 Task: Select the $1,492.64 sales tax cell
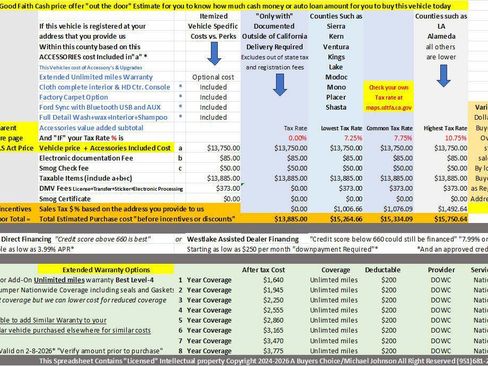(x=452, y=209)
